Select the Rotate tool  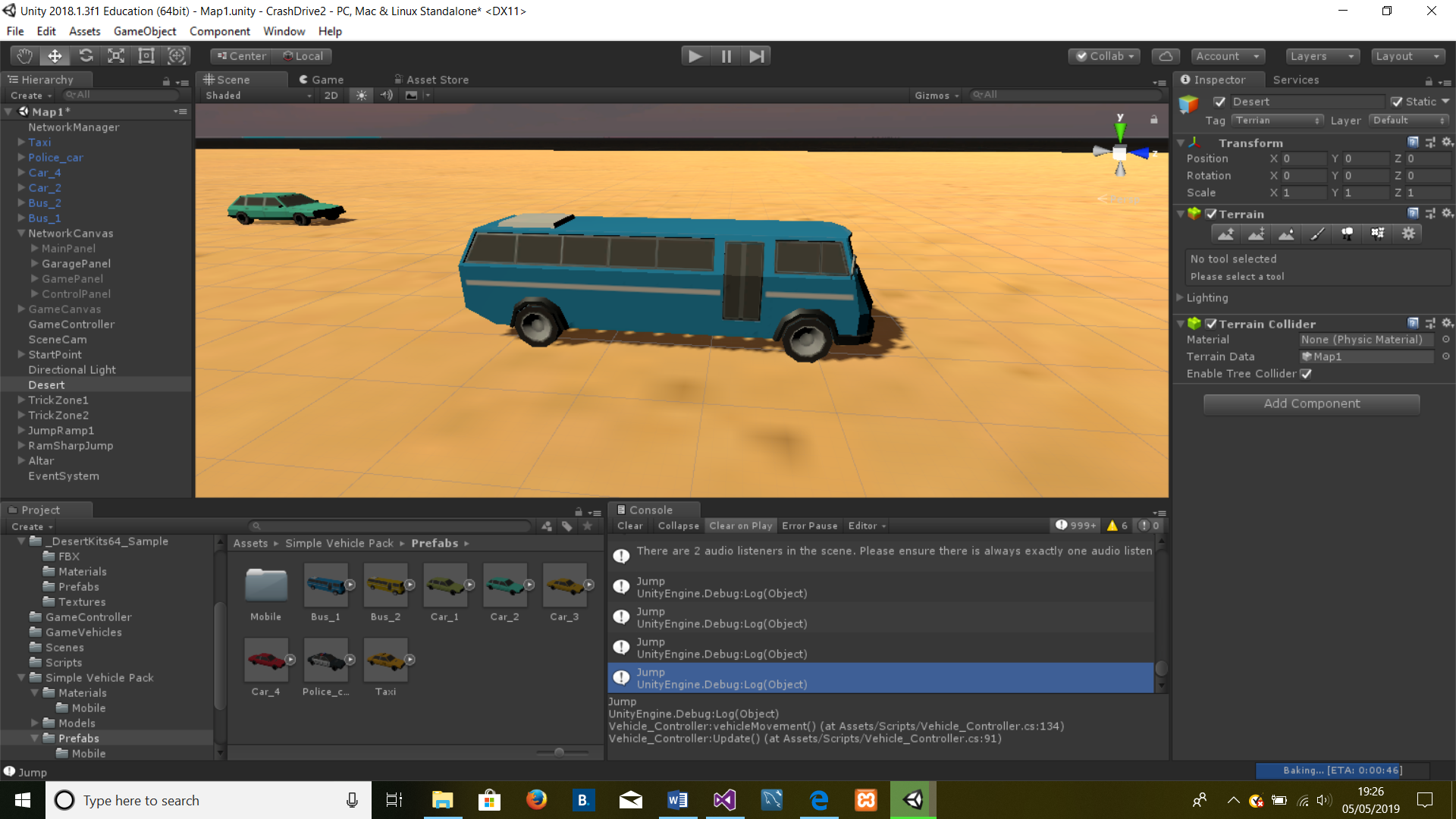click(86, 55)
